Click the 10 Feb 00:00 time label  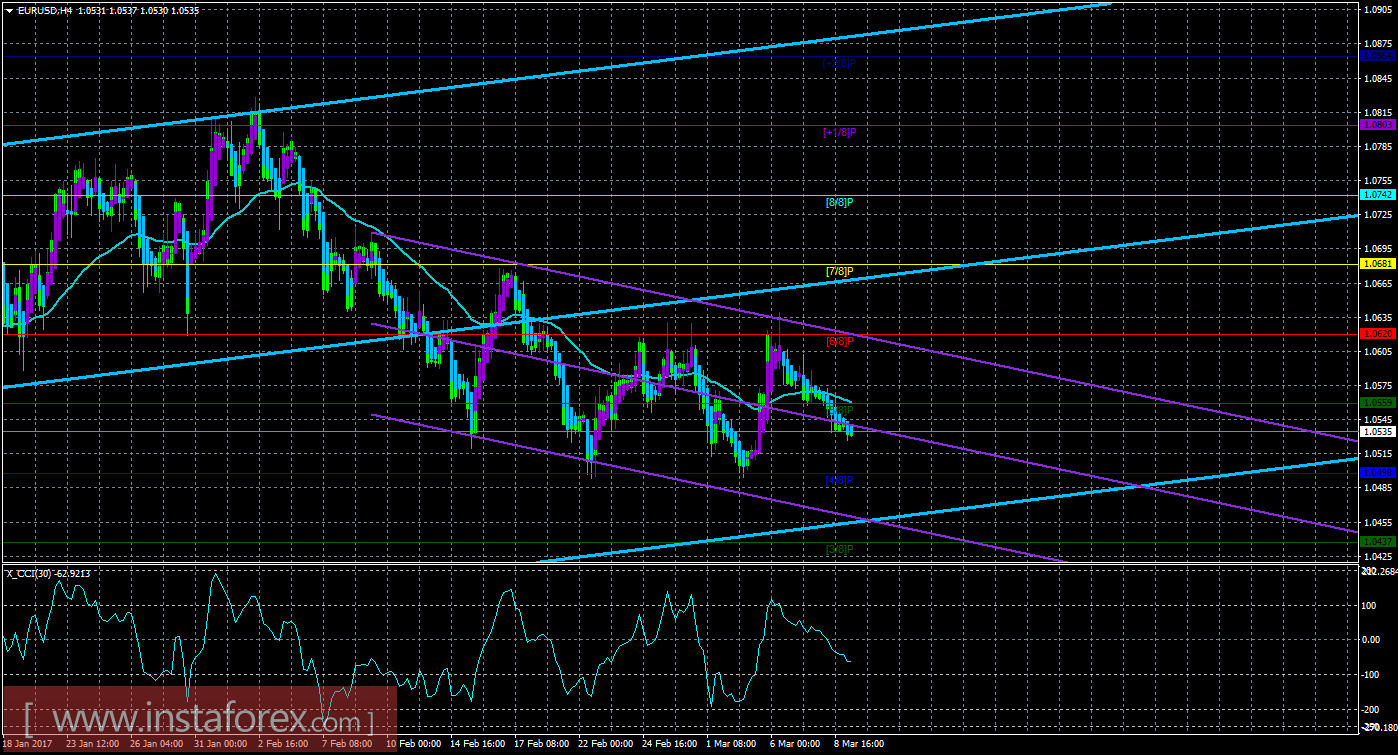[x=412, y=744]
